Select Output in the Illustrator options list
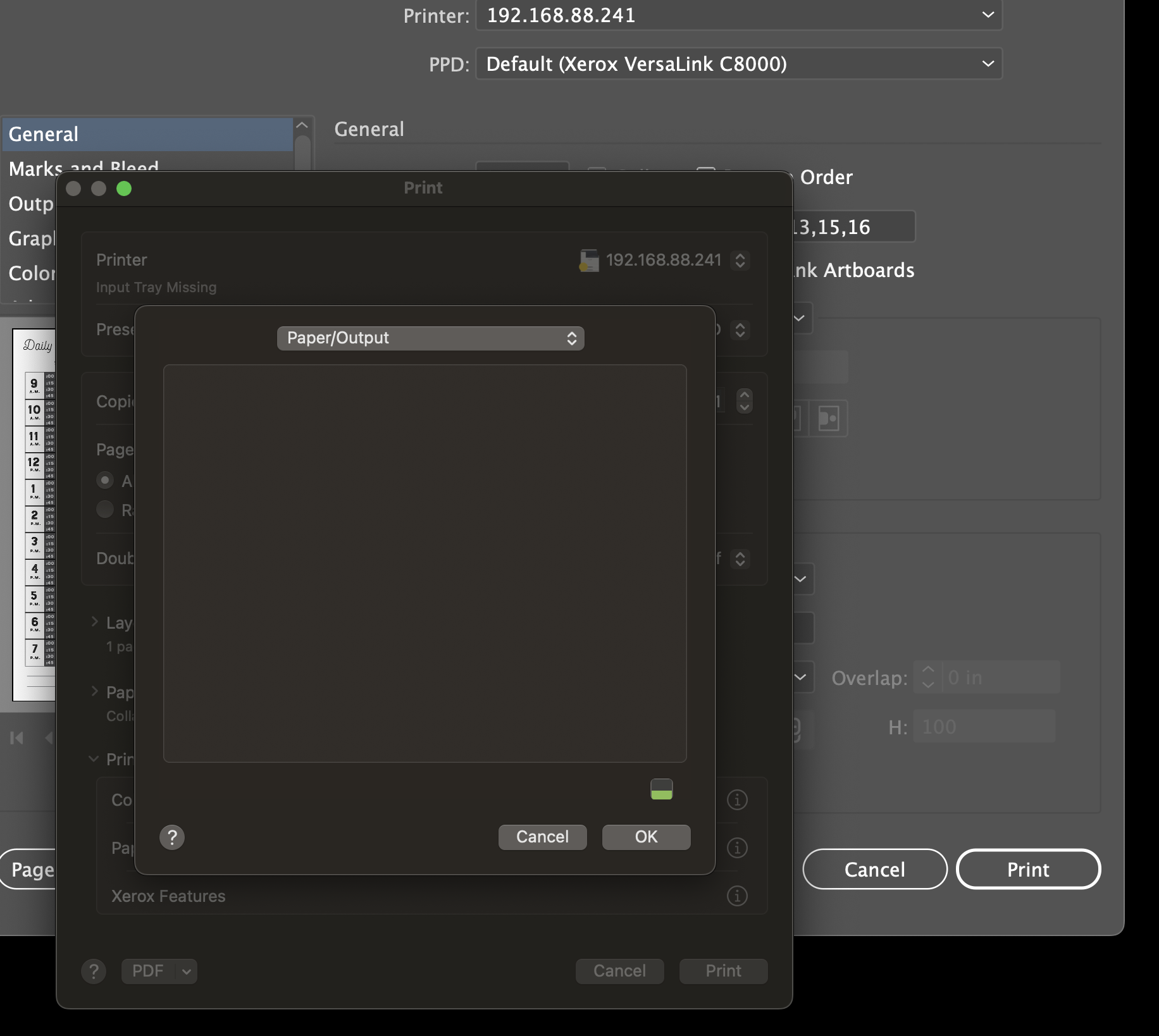 pyautogui.click(x=30, y=204)
